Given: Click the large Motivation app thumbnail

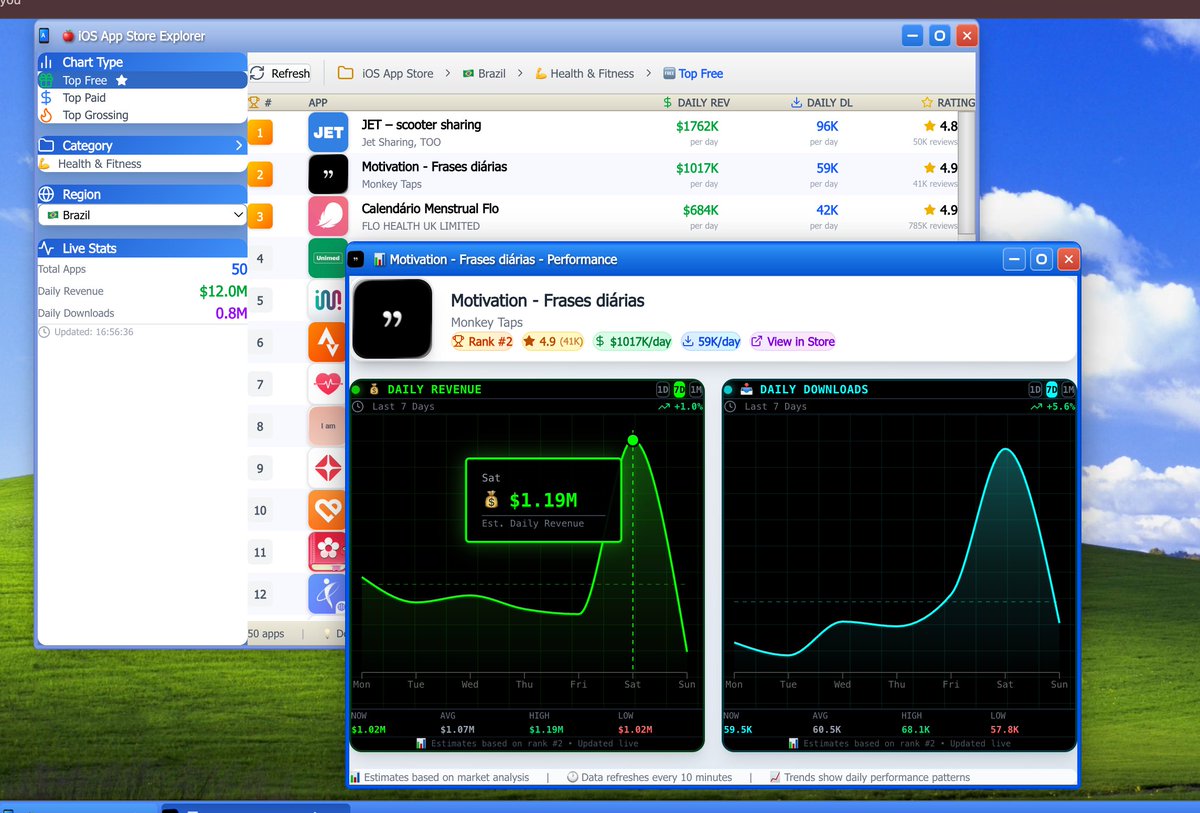Looking at the screenshot, I should coord(392,319).
